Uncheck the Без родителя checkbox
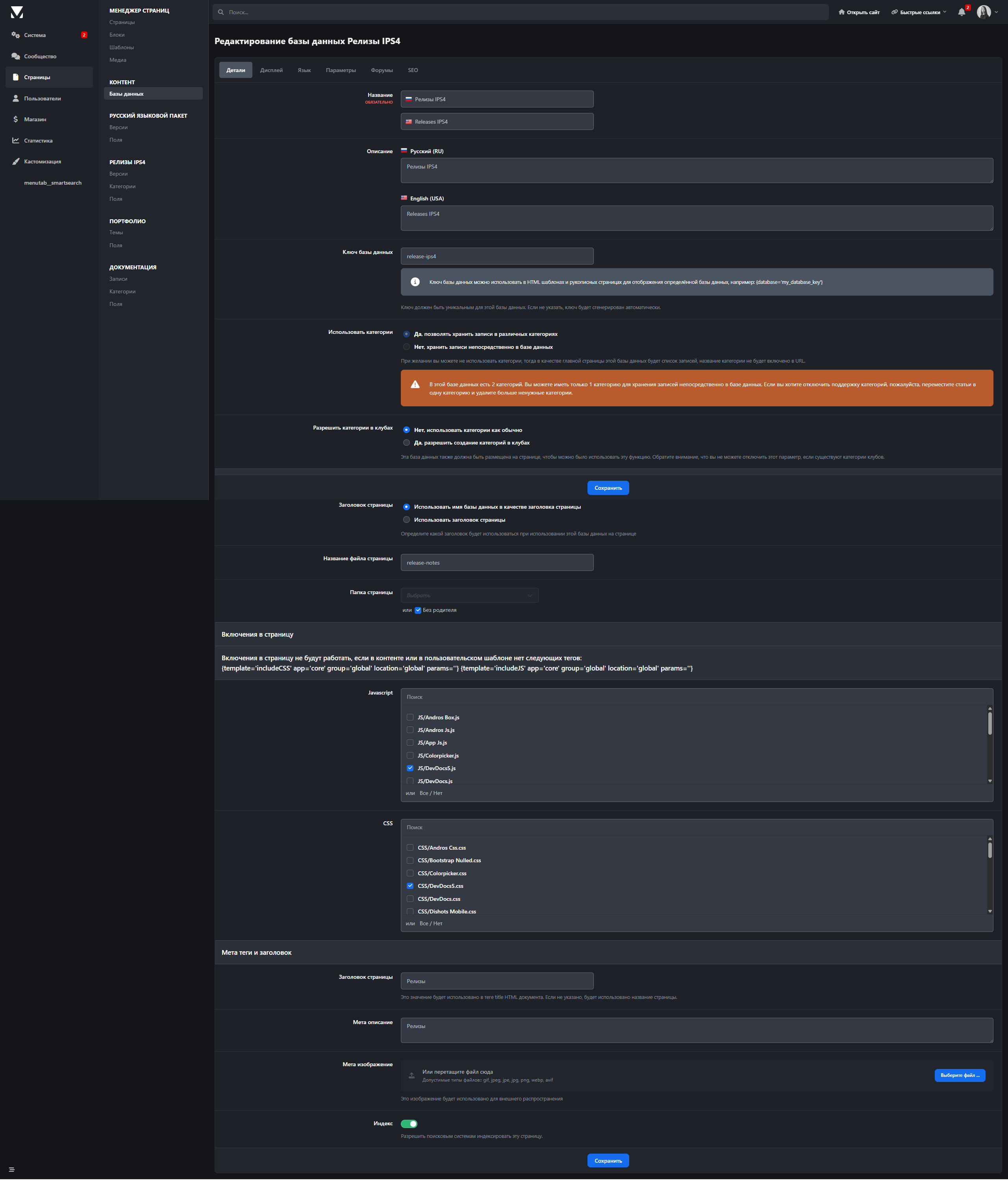The image size is (1008, 1180). pos(418,610)
